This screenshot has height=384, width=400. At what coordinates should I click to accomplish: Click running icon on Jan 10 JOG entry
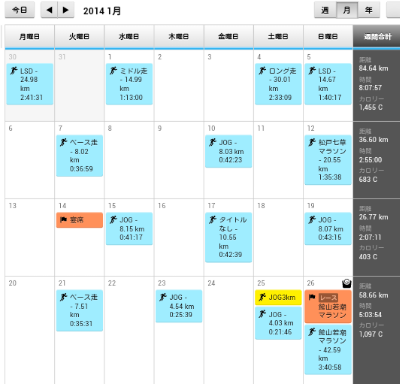[213, 142]
